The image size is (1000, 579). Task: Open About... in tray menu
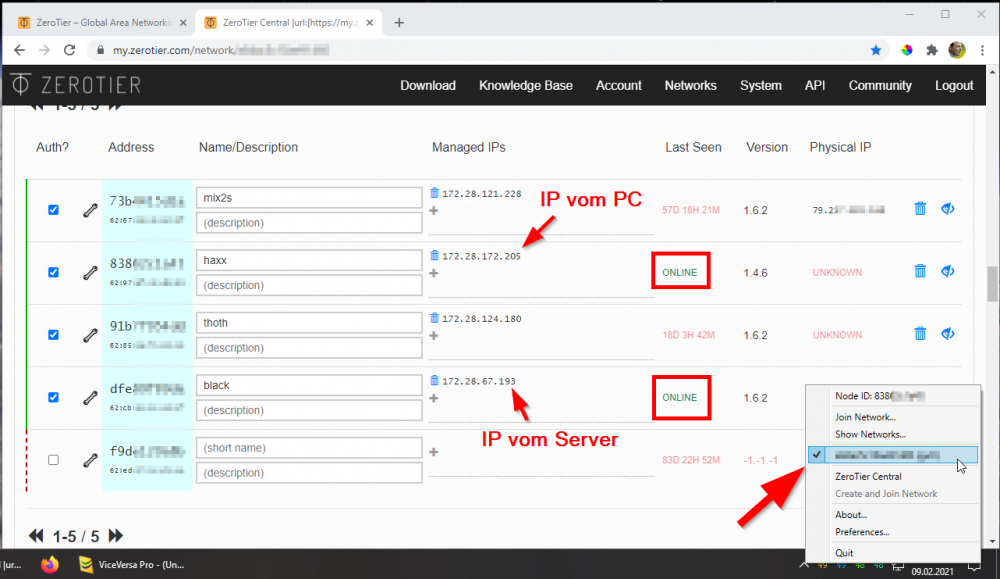click(x=851, y=515)
